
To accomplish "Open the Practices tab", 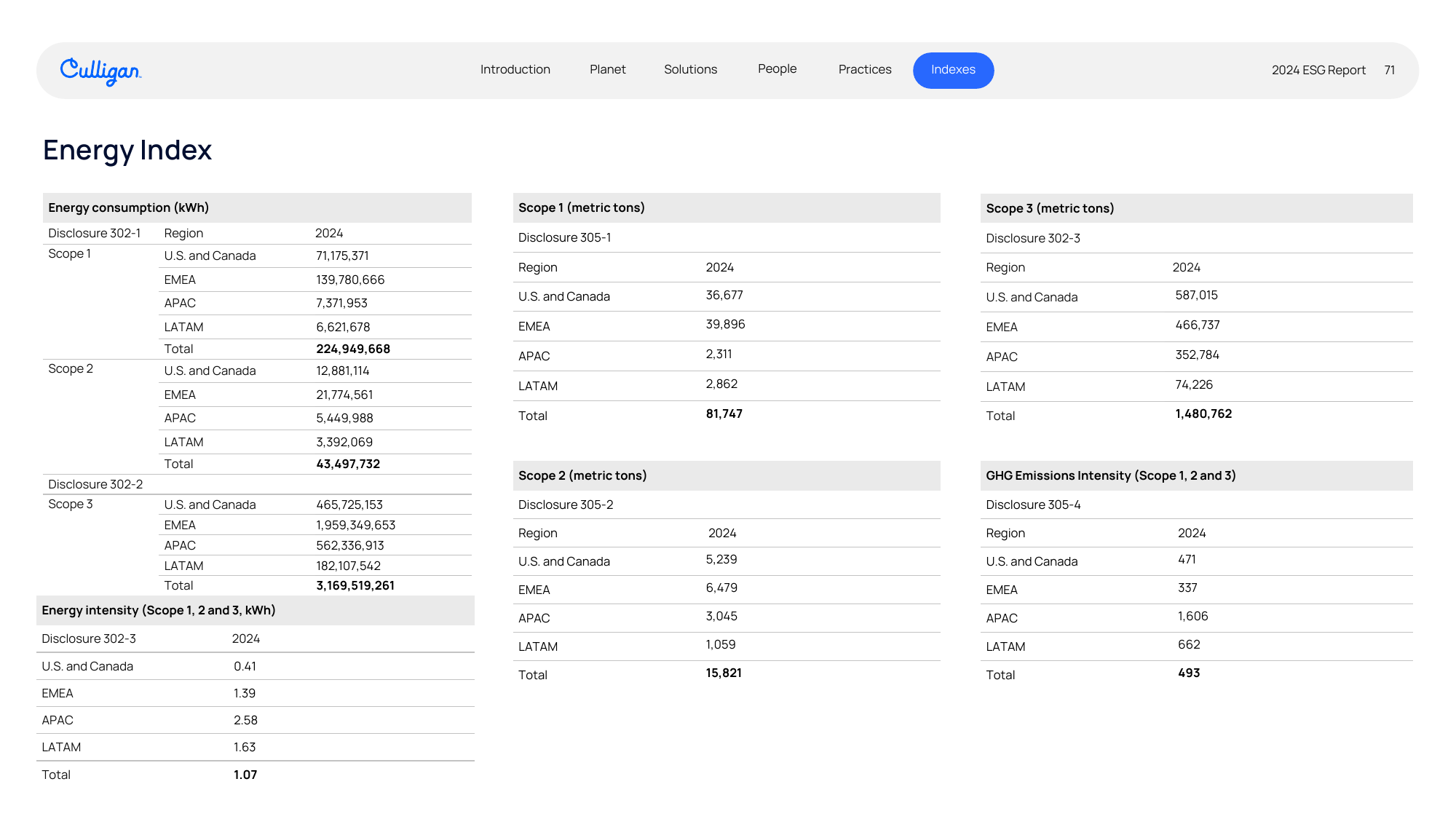I will click(864, 70).
